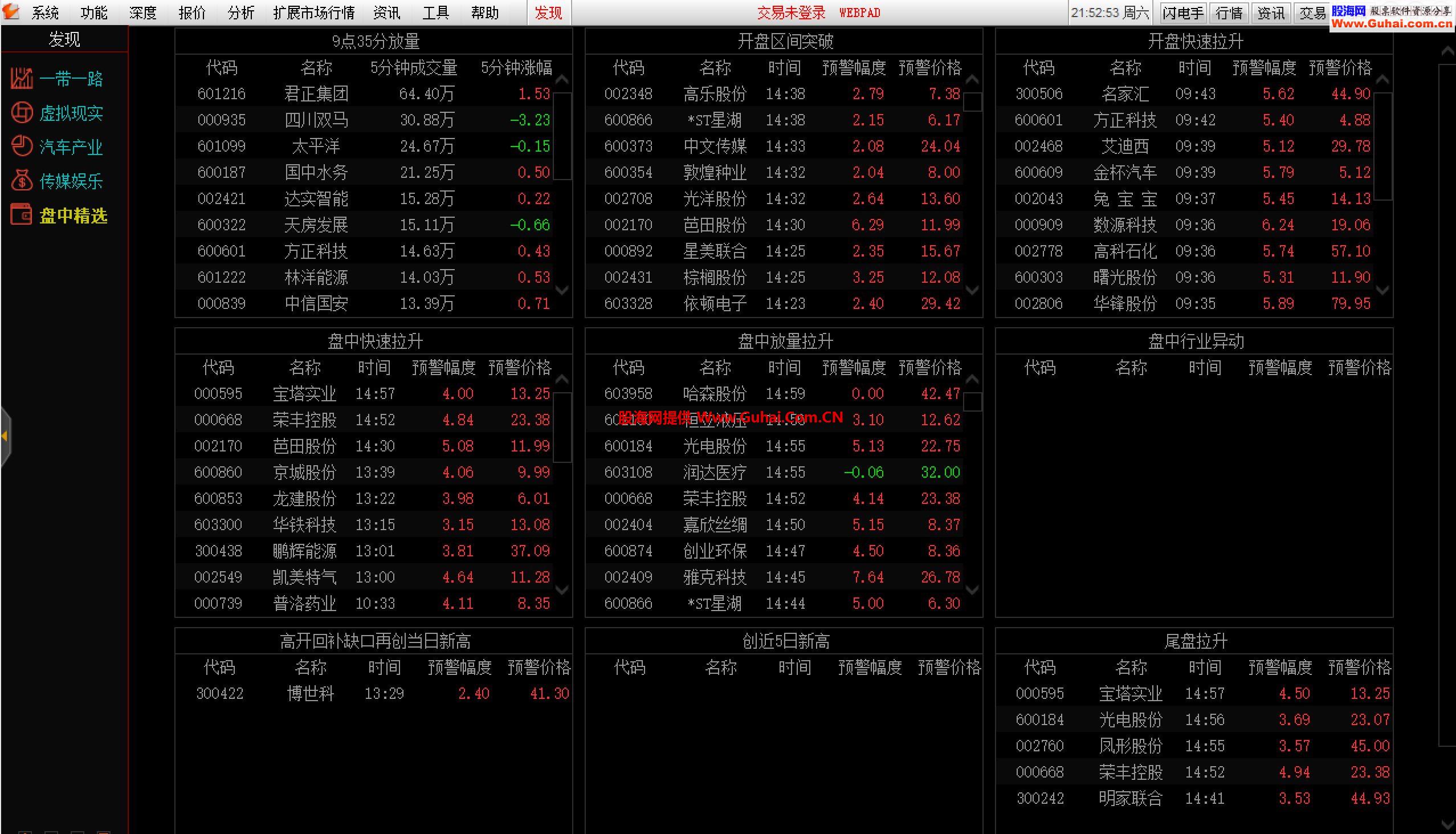Click 预警价格 header in 创近5日新高 panel

tap(949, 668)
